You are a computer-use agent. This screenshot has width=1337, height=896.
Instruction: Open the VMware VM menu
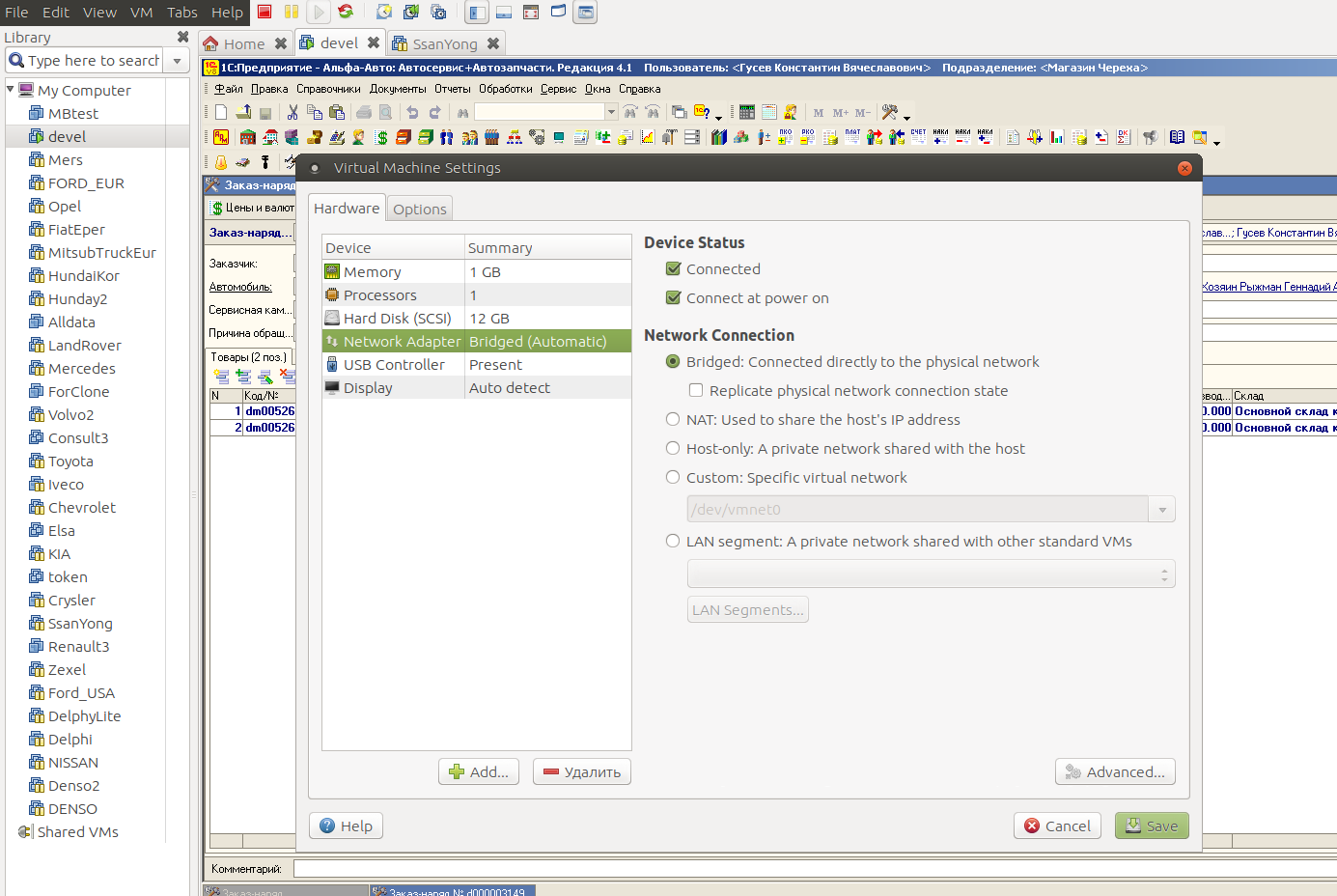141,13
